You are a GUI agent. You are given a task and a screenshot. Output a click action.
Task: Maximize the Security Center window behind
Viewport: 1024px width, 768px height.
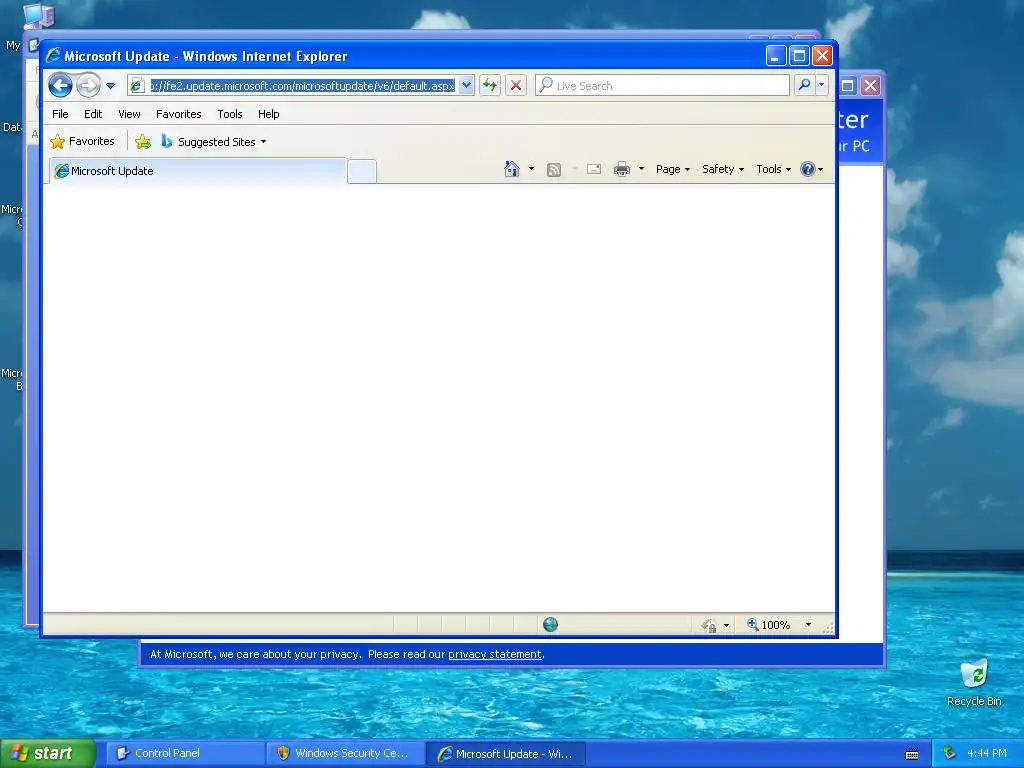pos(848,86)
